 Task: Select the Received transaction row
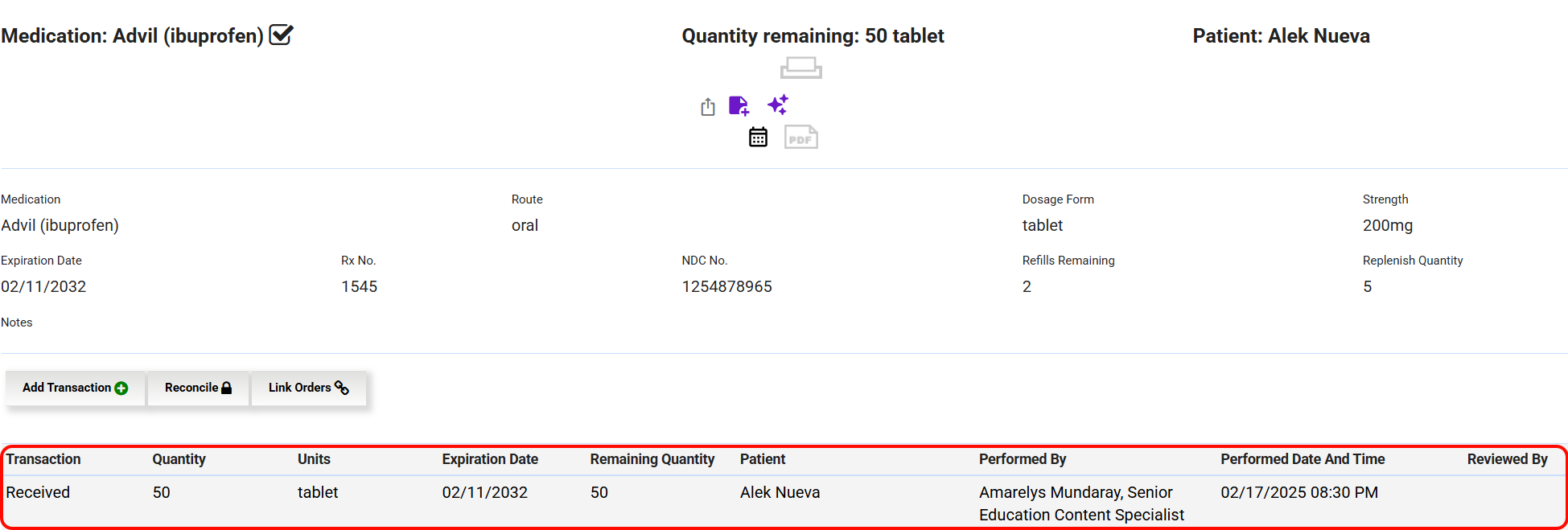38,492
